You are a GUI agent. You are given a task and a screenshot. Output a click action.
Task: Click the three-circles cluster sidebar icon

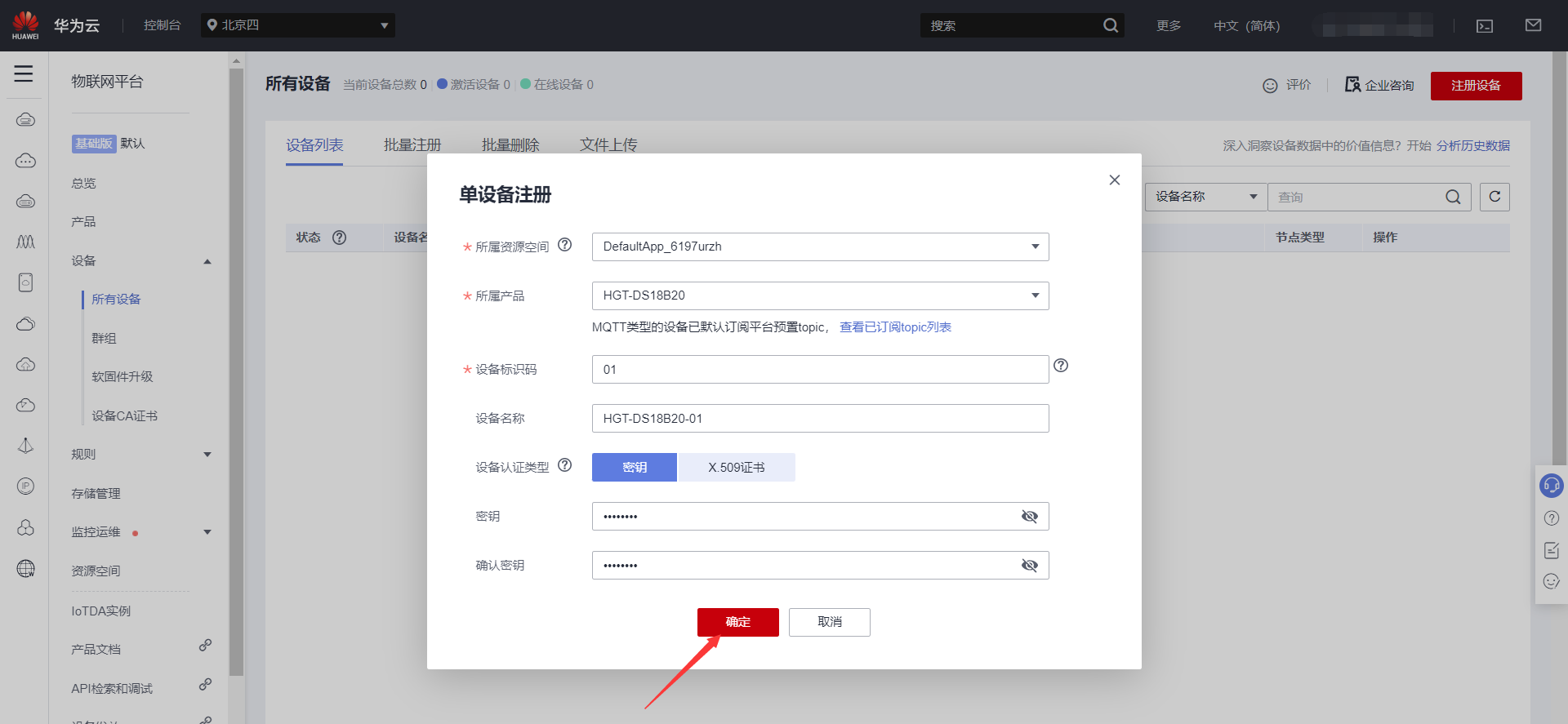point(25,527)
